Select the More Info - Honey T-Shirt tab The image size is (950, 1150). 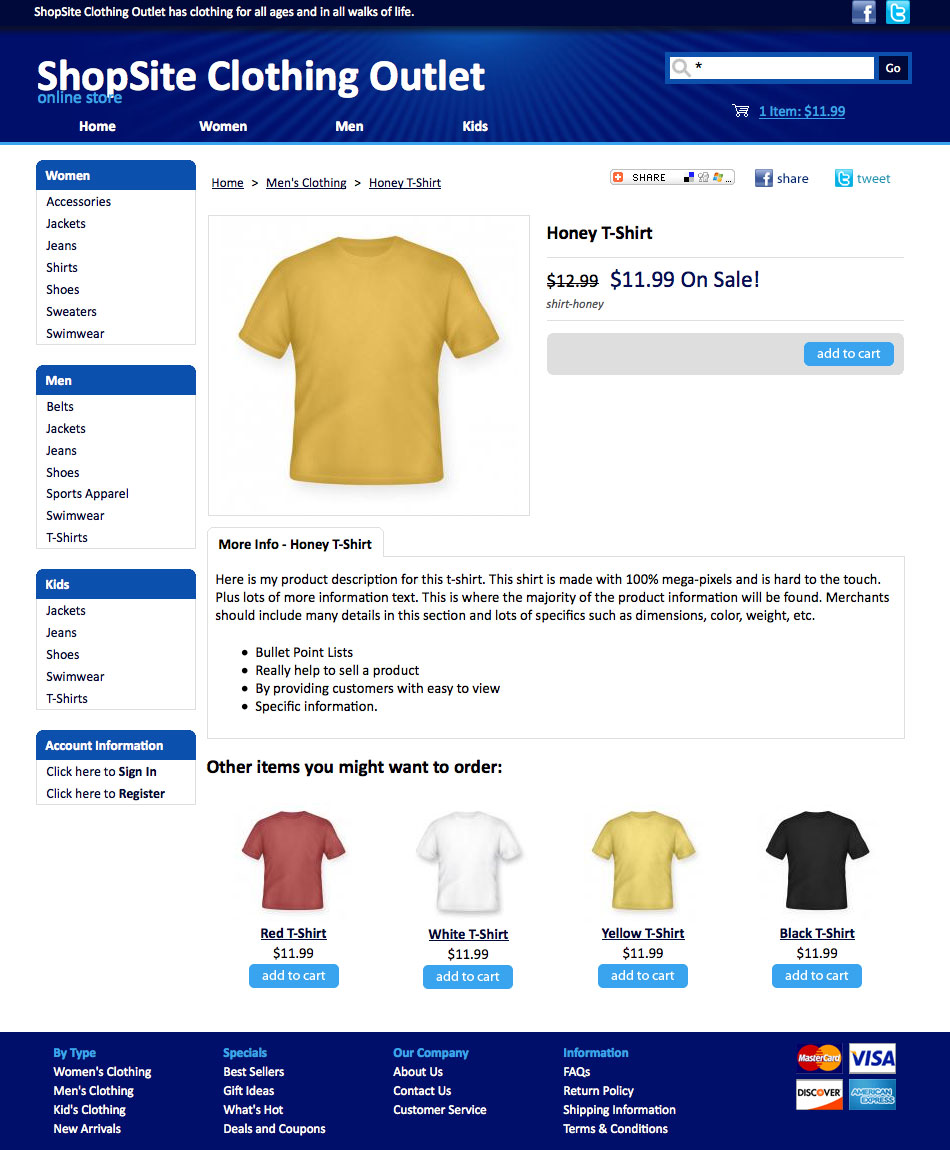click(x=295, y=544)
